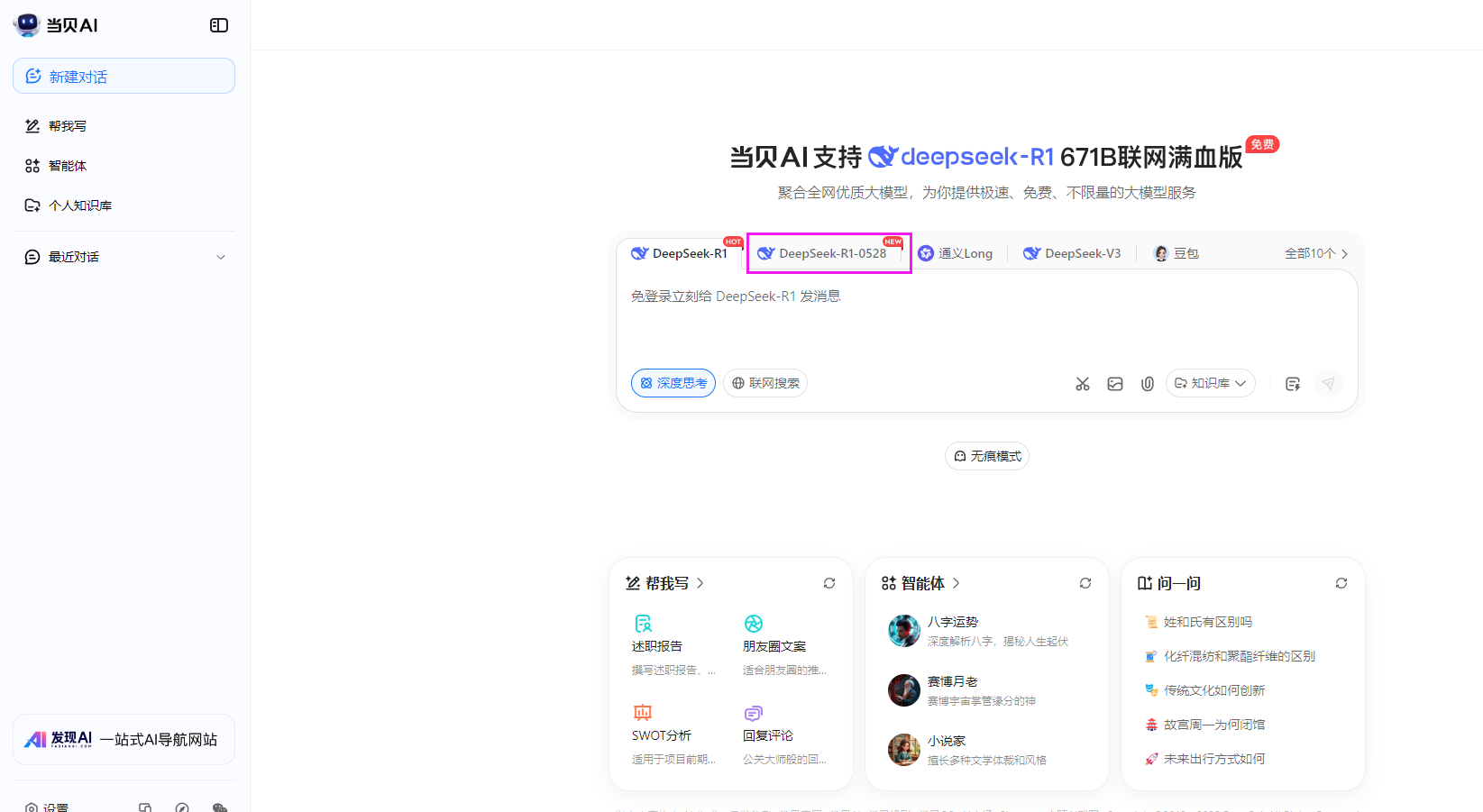Open 设置 settings
1483x812 pixels.
pyautogui.click(x=47, y=807)
